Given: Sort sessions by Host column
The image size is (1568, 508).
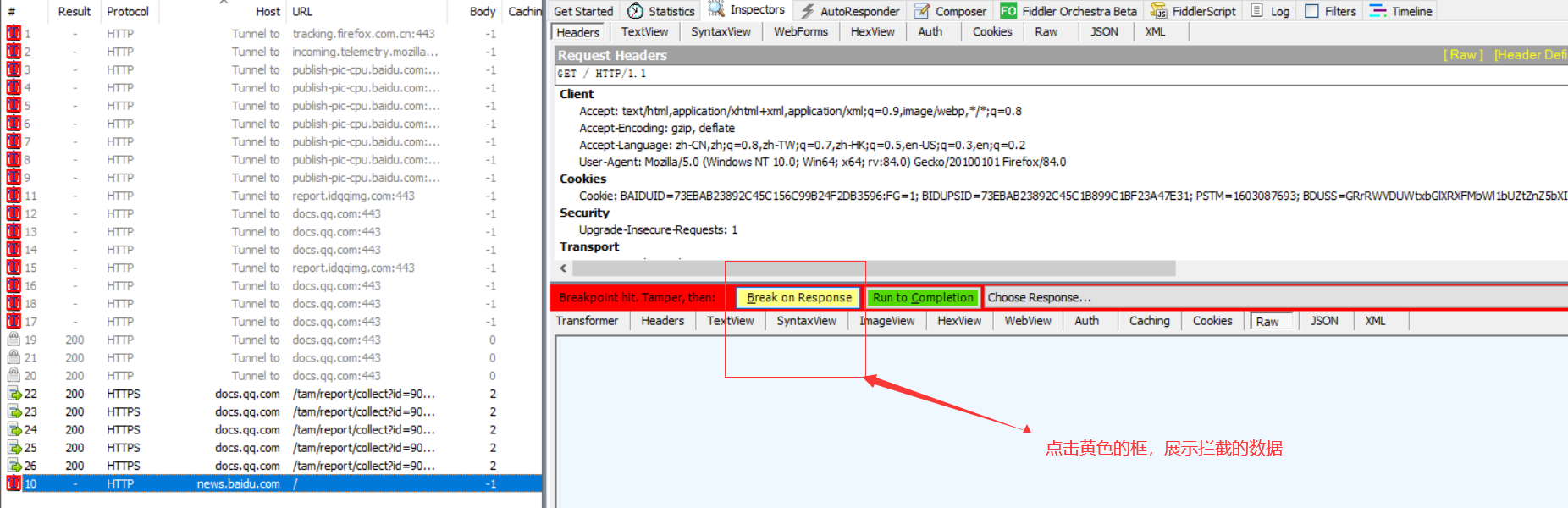Looking at the screenshot, I should pos(224,11).
